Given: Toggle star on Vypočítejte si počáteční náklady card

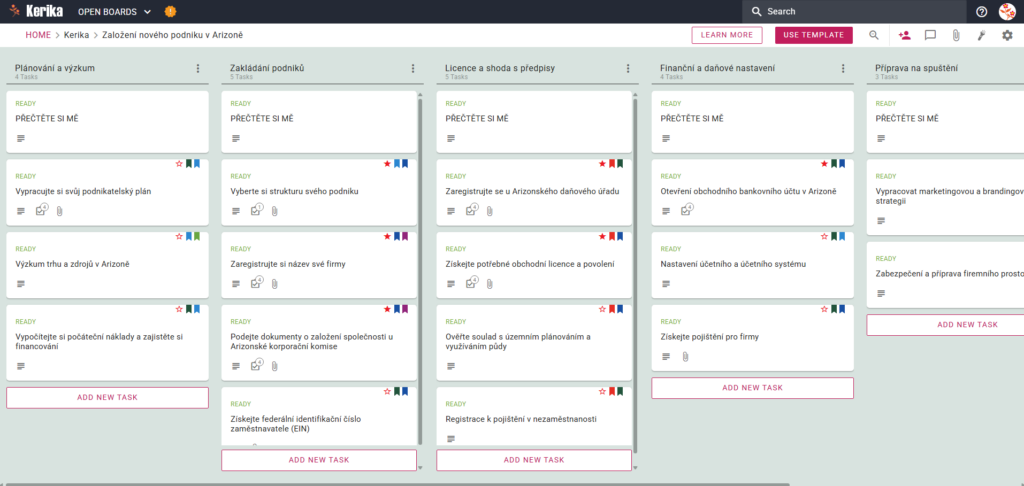Looking at the screenshot, I should pos(178,309).
